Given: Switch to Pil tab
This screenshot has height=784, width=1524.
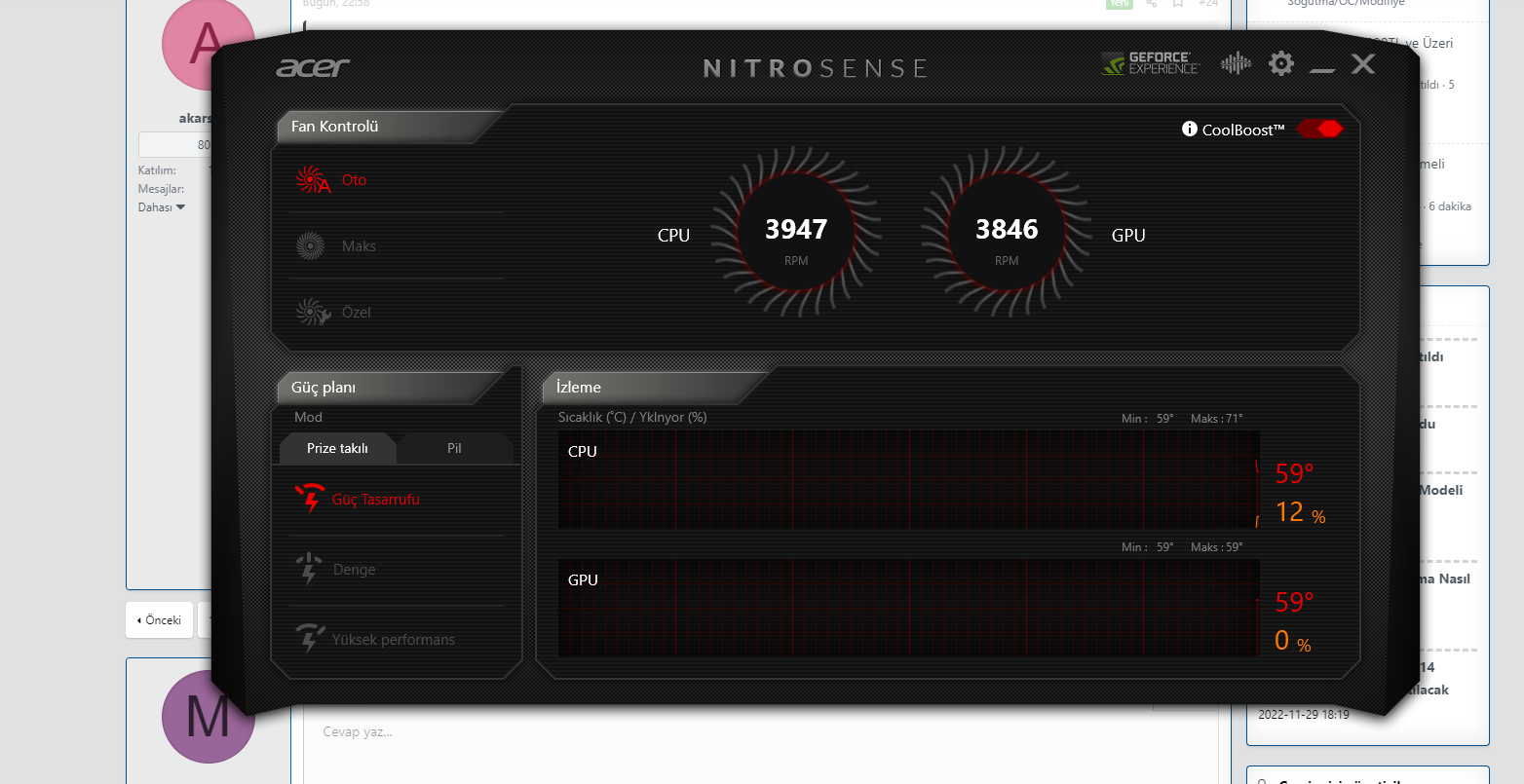Looking at the screenshot, I should 454,448.
